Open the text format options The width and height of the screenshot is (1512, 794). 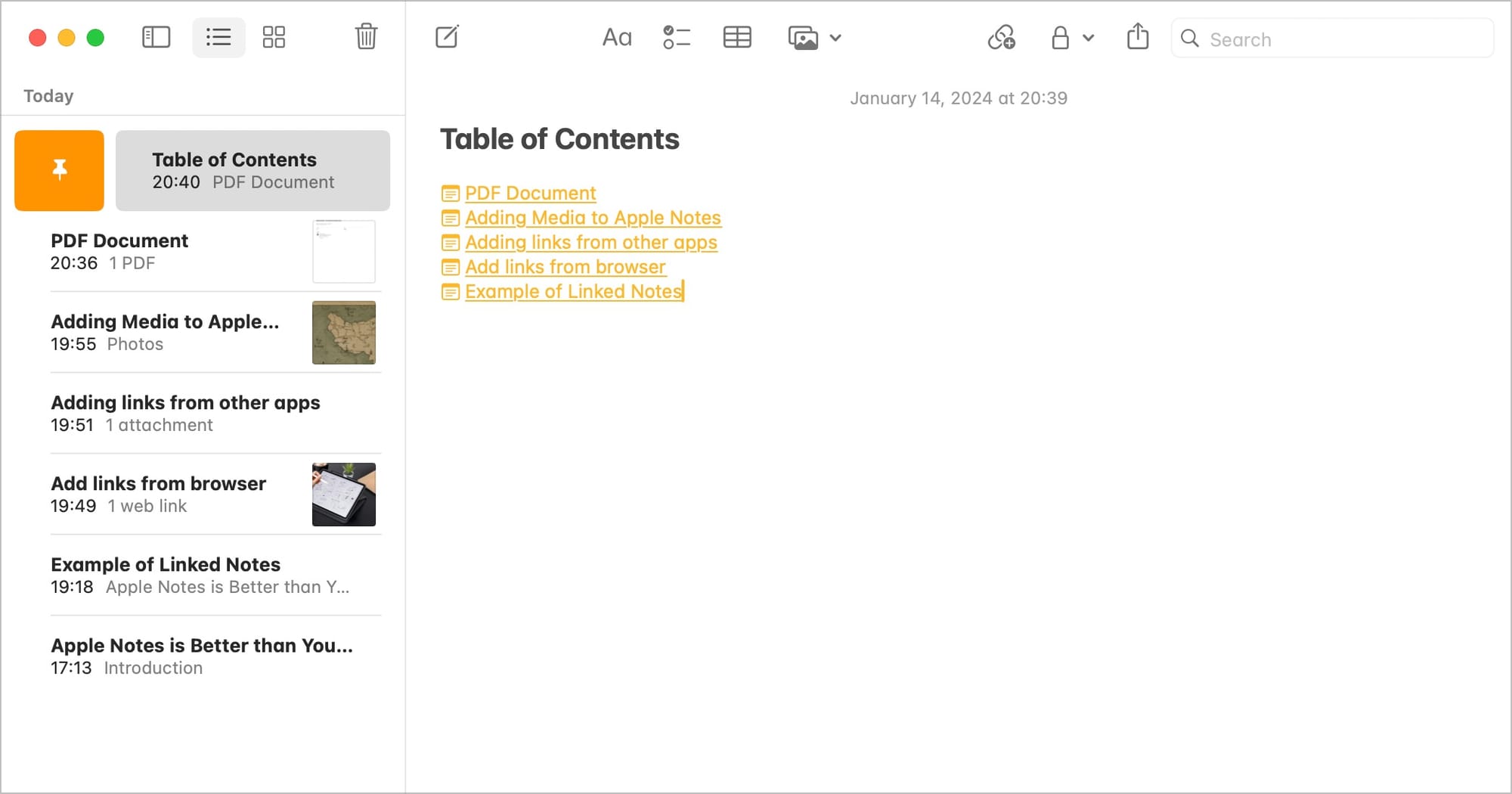pos(616,37)
